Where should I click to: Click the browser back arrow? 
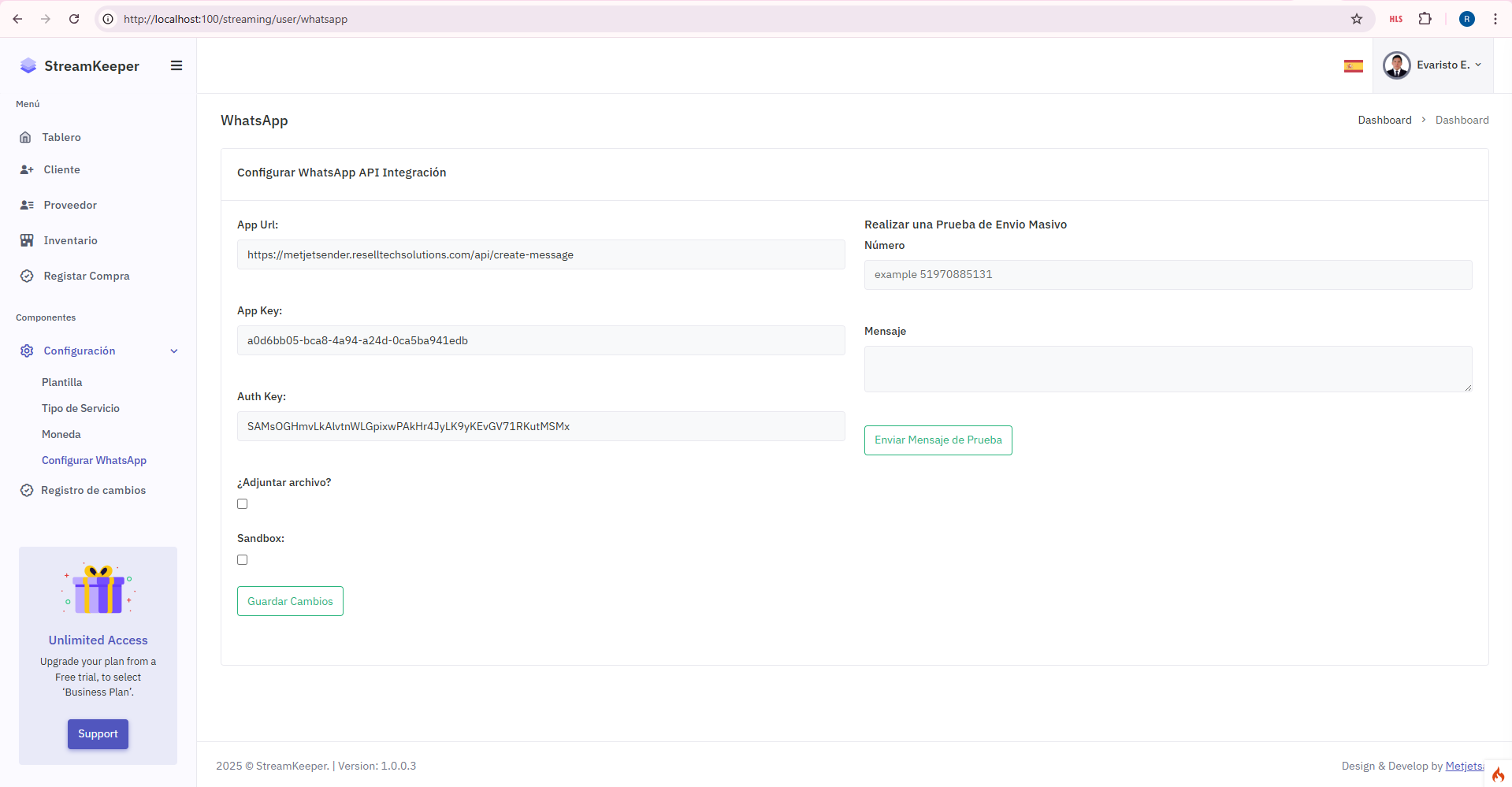[17, 19]
